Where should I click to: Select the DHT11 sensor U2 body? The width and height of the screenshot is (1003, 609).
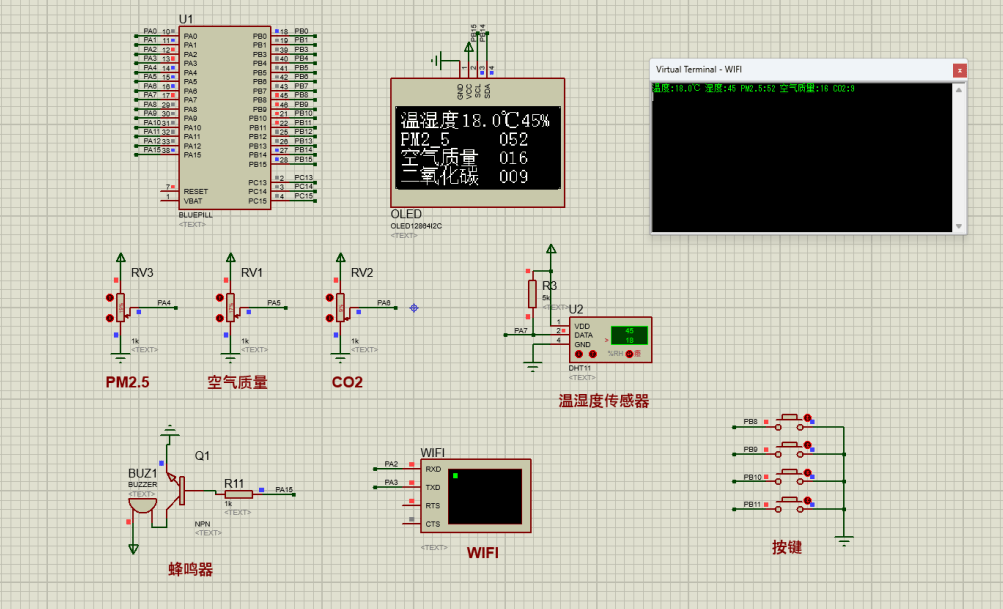[x=610, y=338]
